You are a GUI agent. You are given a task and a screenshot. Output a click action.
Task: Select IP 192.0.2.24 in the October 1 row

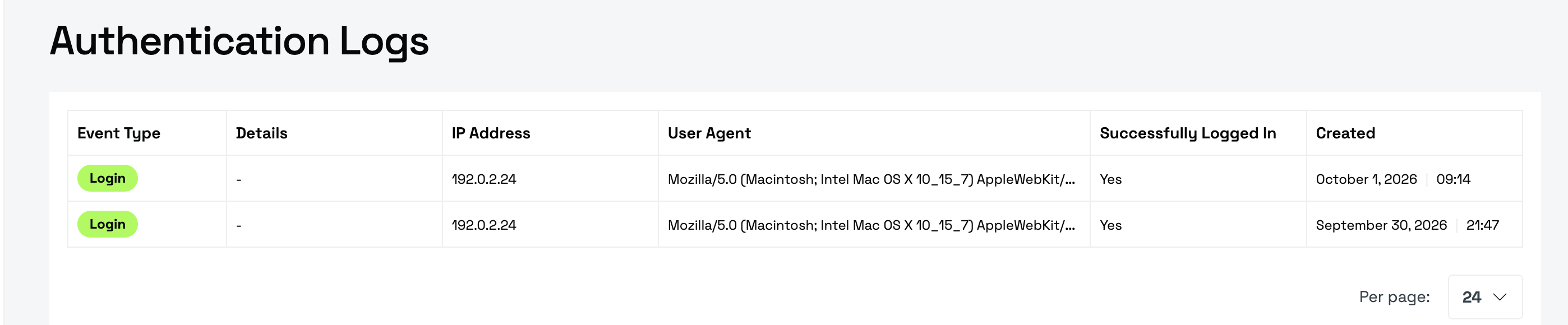(484, 179)
